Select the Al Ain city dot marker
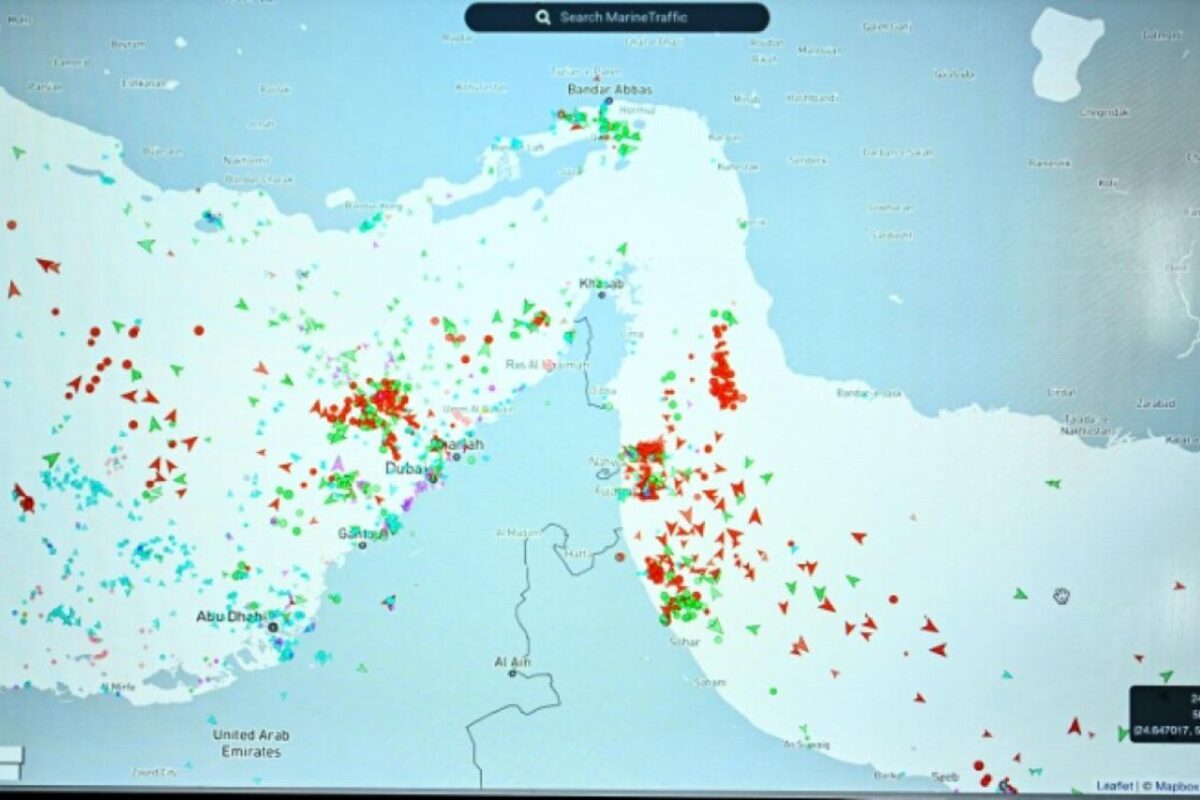This screenshot has height=800, width=1200. pyautogui.click(x=512, y=674)
